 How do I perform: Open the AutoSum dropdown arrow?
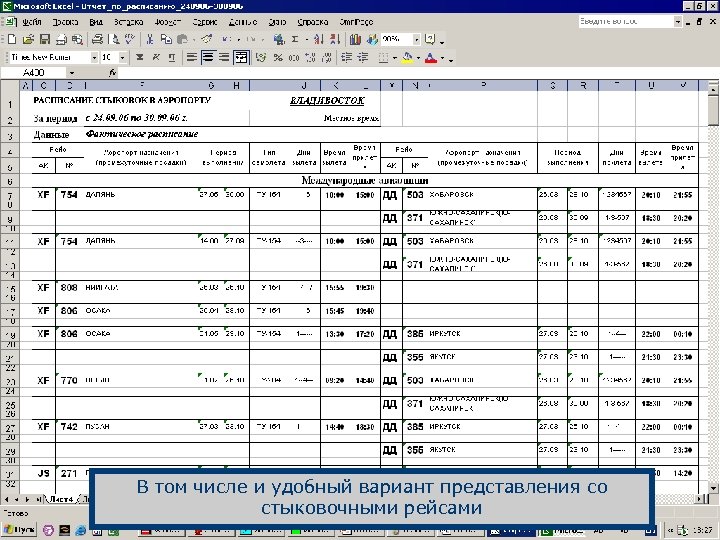point(306,39)
